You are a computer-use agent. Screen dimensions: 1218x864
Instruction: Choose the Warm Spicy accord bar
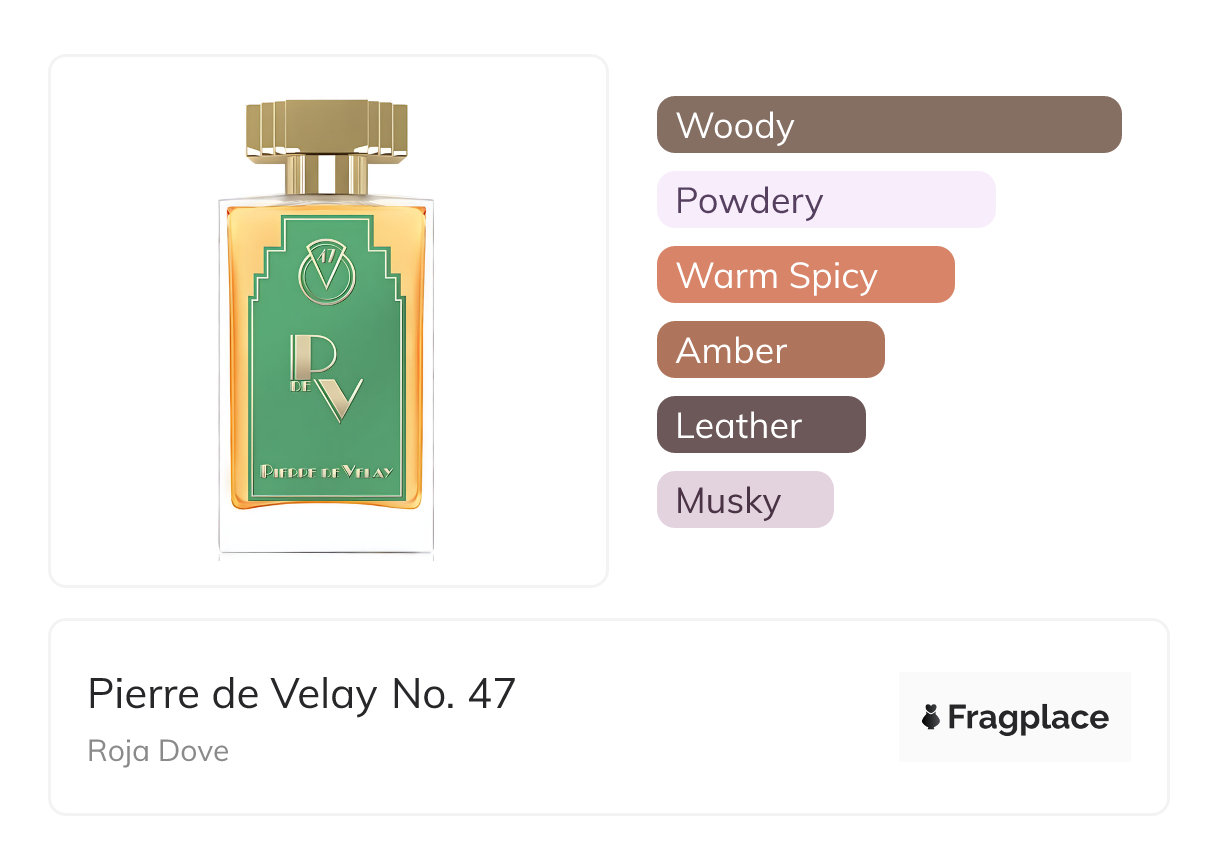pyautogui.click(x=805, y=275)
